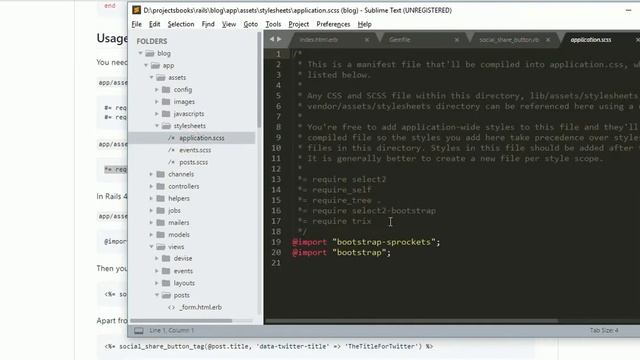Image resolution: width=640 pixels, height=360 pixels.
Task: Expand the layouts folder
Action: pyautogui.click(x=157, y=283)
